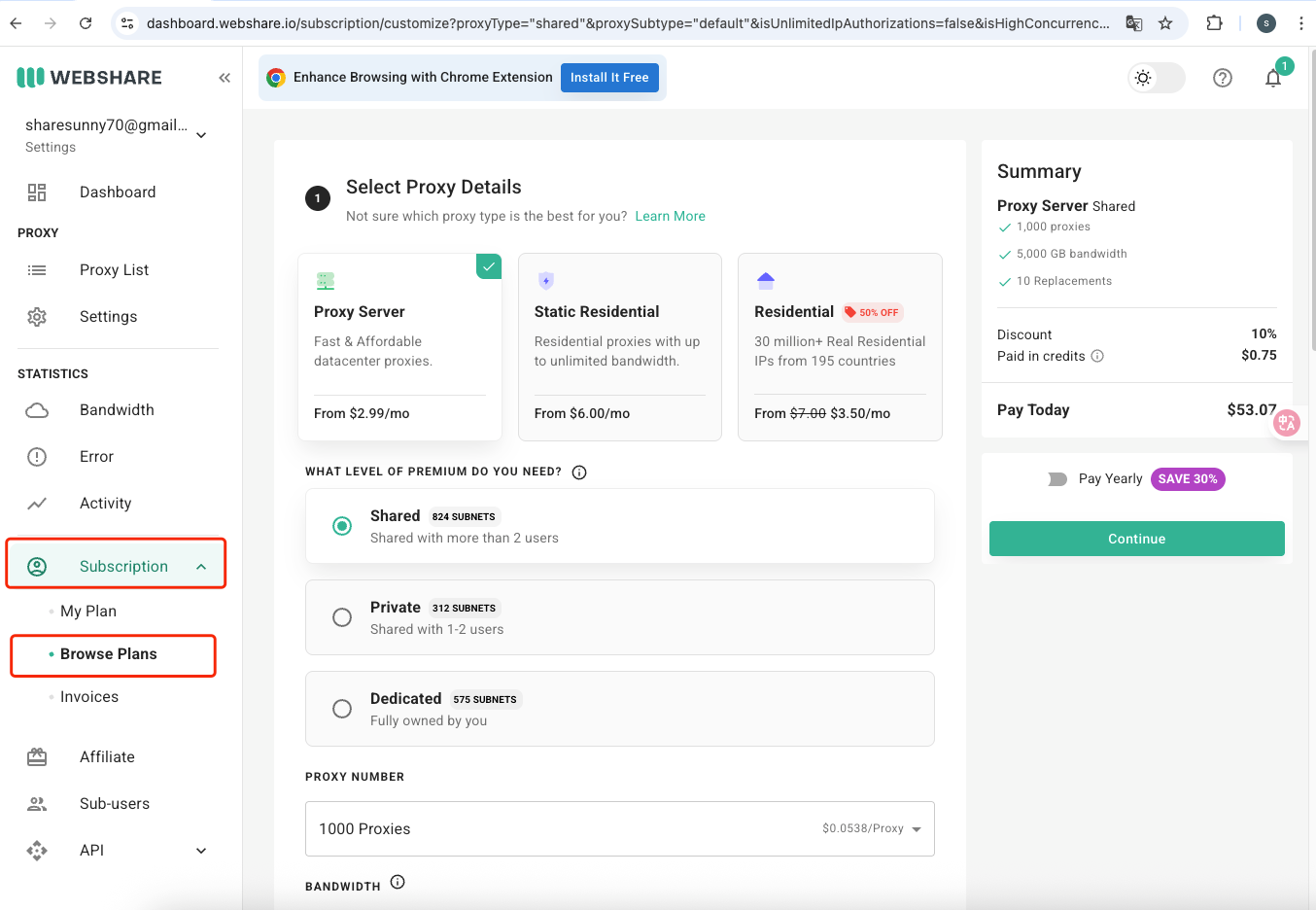The height and width of the screenshot is (910, 1316).
Task: Click the Bandwidth cloud icon
Action: point(37,410)
